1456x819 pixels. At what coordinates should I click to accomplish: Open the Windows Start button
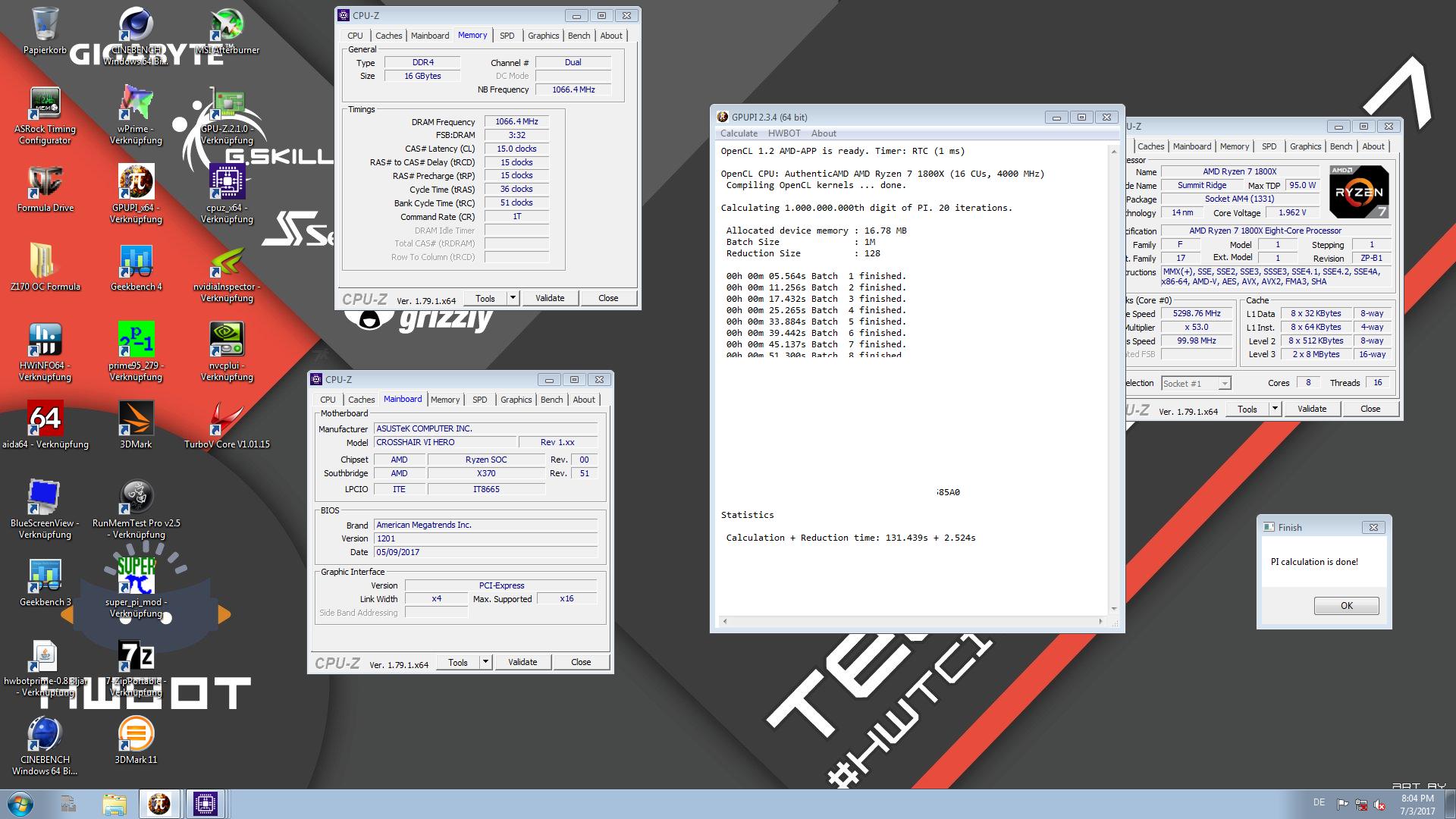(20, 804)
